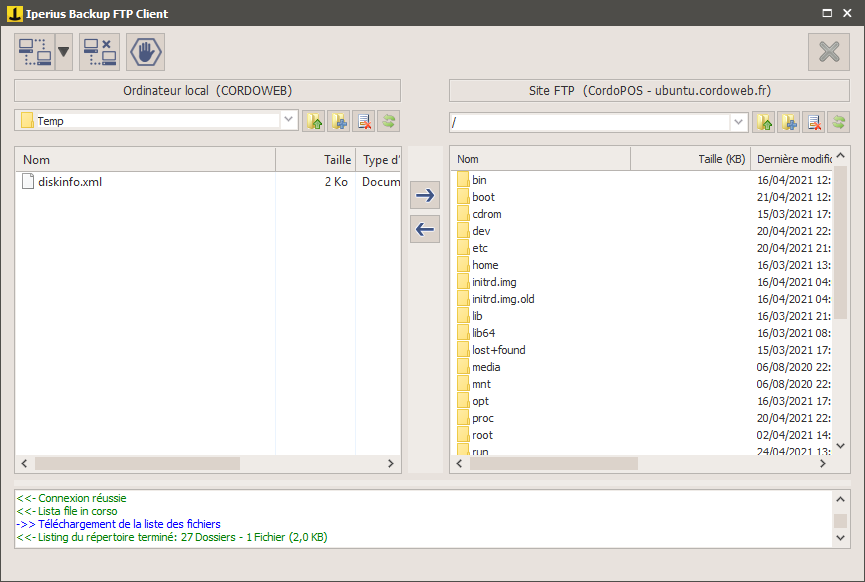Click the disconnect from server icon
Image resolution: width=865 pixels, height=582 pixels.
pyautogui.click(x=99, y=52)
